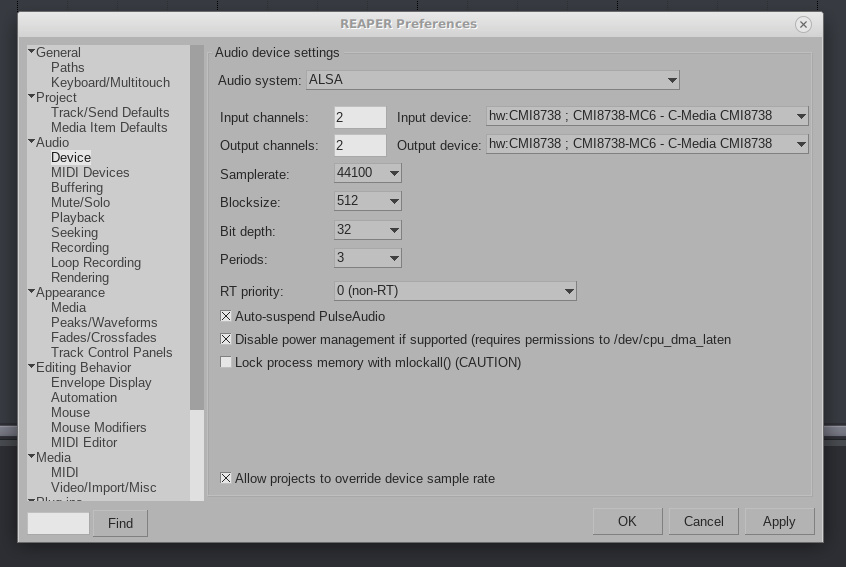
Task: Toggle Allow projects to override device sample rate
Action: tap(226, 478)
